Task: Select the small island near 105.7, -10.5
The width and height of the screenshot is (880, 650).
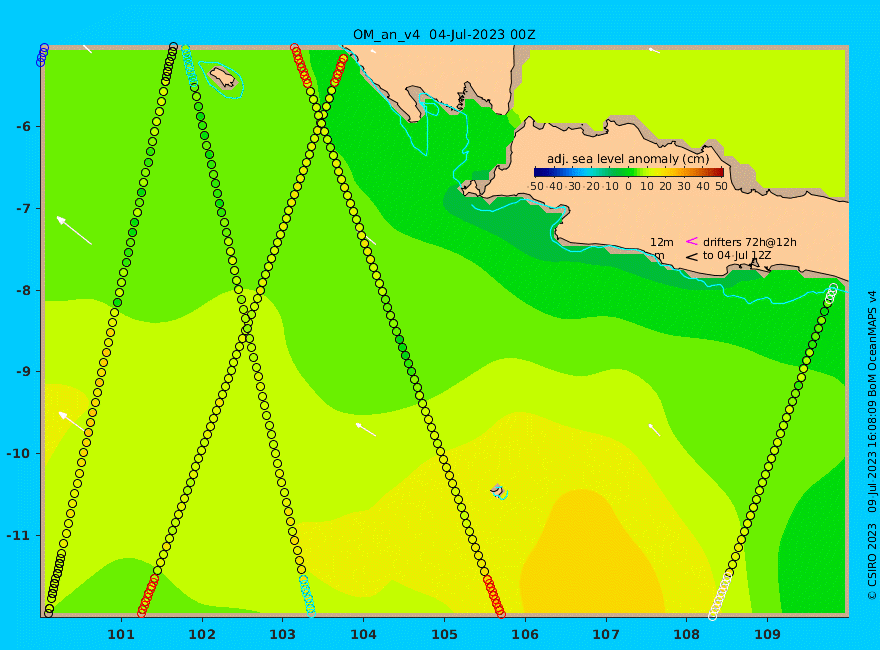Action: tap(497, 491)
